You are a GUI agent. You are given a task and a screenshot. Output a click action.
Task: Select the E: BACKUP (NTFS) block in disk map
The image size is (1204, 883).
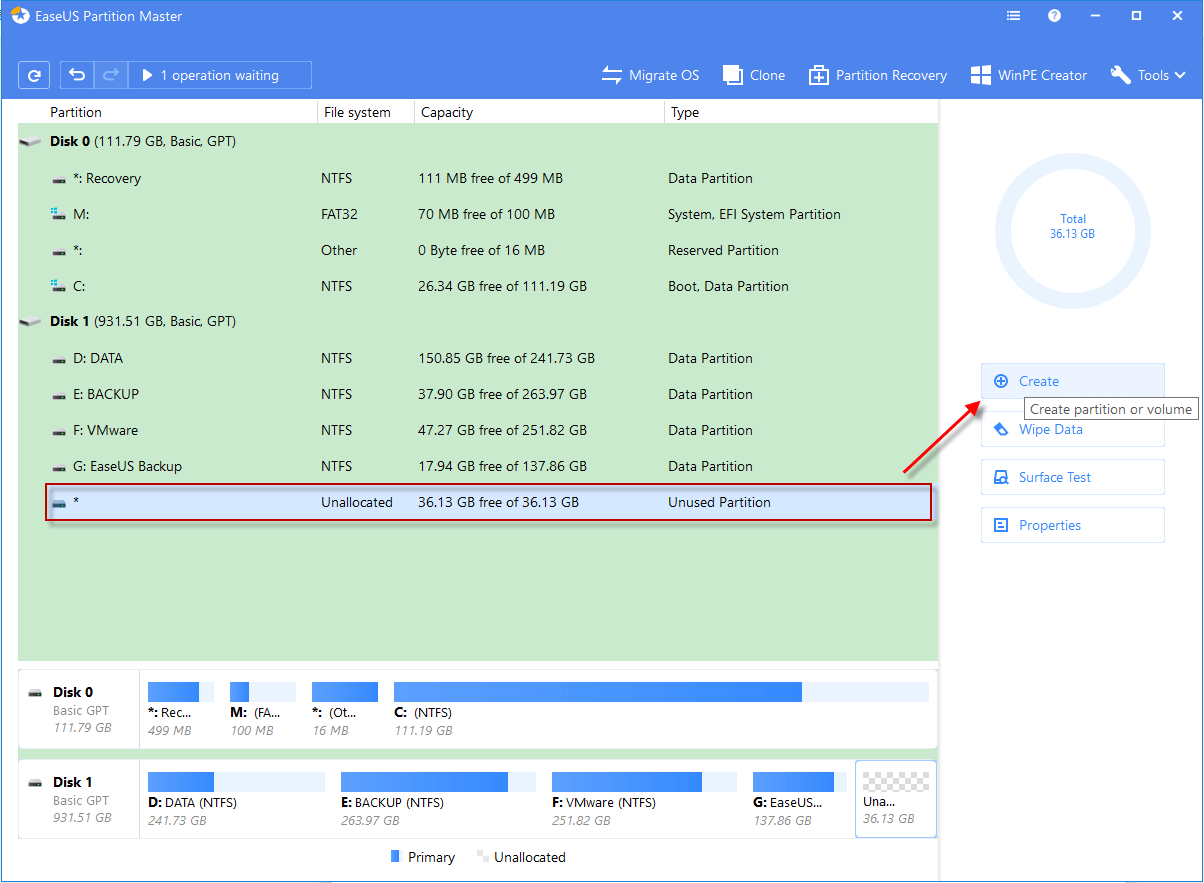[438, 799]
